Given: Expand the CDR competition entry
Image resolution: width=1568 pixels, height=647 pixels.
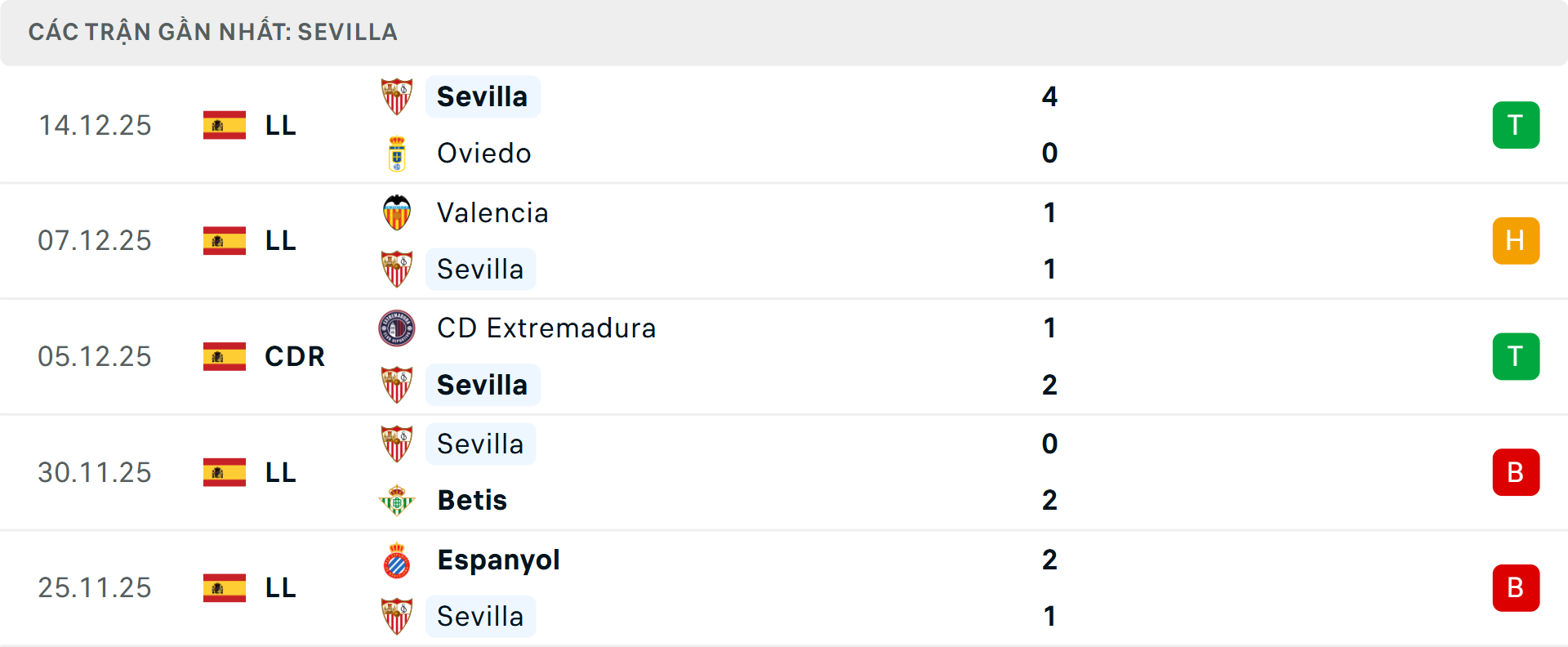Looking at the screenshot, I should click(293, 356).
